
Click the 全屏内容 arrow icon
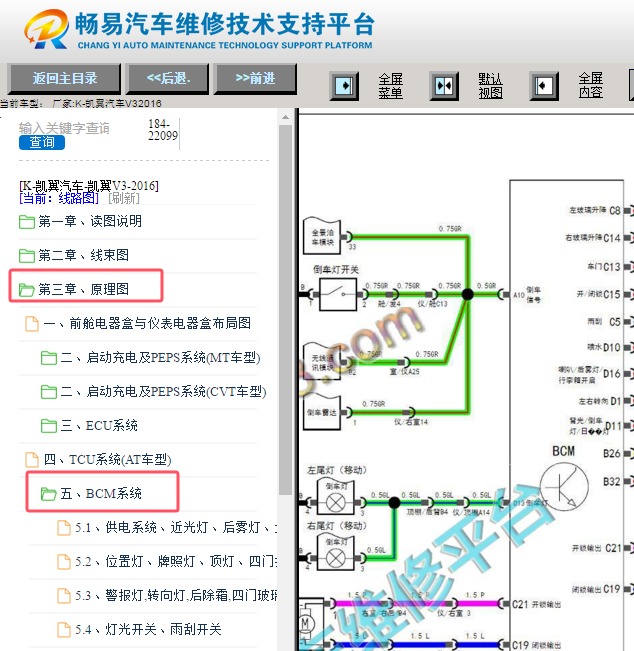tap(544, 86)
